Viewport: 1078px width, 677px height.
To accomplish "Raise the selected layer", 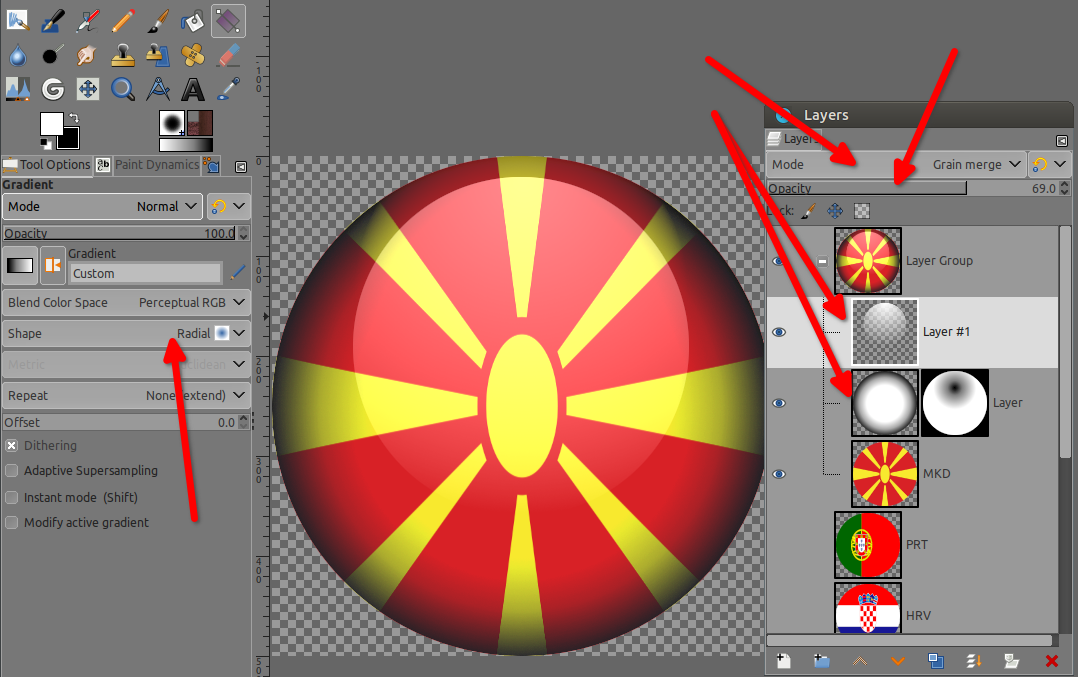I will (859, 661).
